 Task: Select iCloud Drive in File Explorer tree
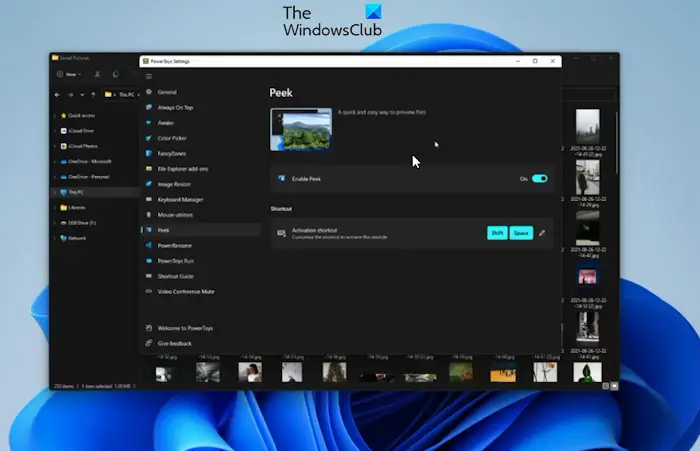click(80, 131)
